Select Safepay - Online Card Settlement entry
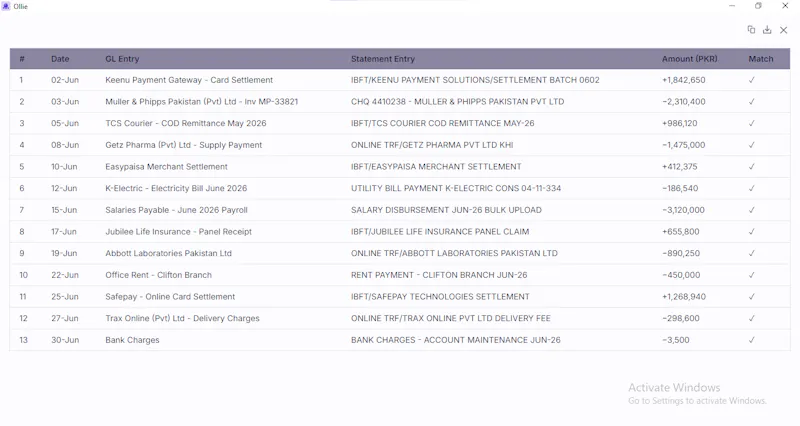The image size is (800, 426). click(x=170, y=297)
